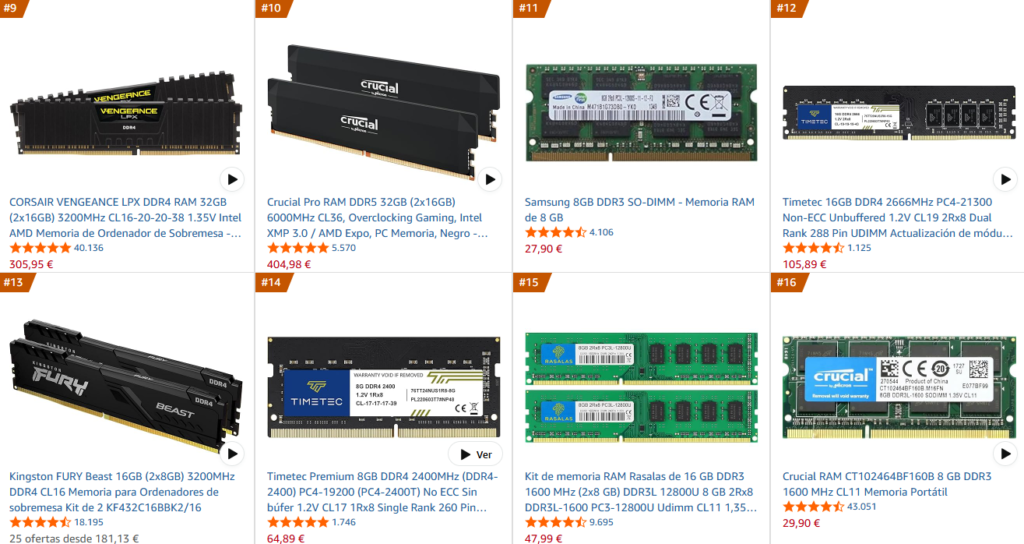Open Timetec Premium 8GB DDR4 2400MHz title
The height and width of the screenshot is (544, 1024).
[382, 492]
